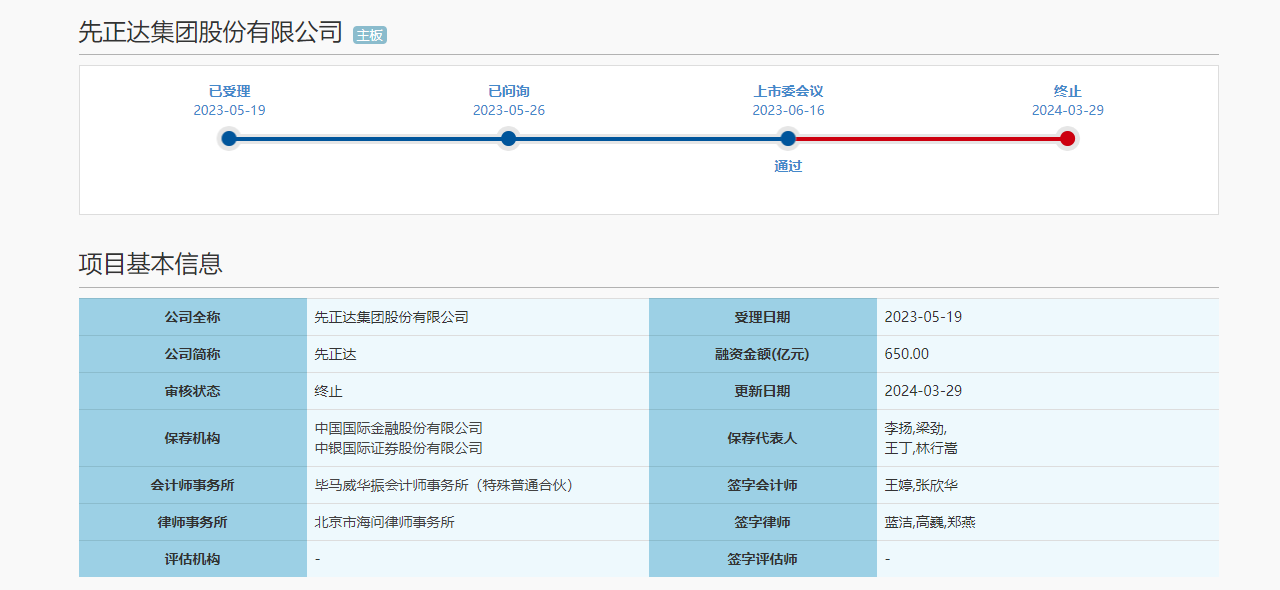Click the 保荐代表人 row label

(x=762, y=438)
